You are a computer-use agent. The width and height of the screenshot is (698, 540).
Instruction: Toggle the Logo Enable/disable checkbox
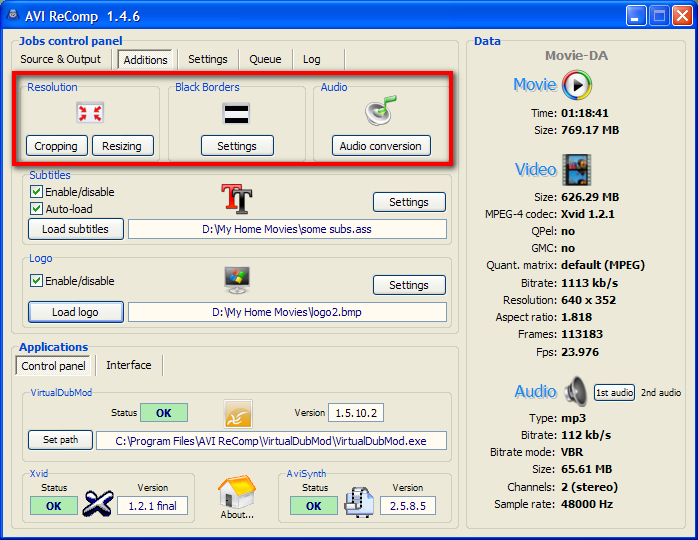(37, 281)
